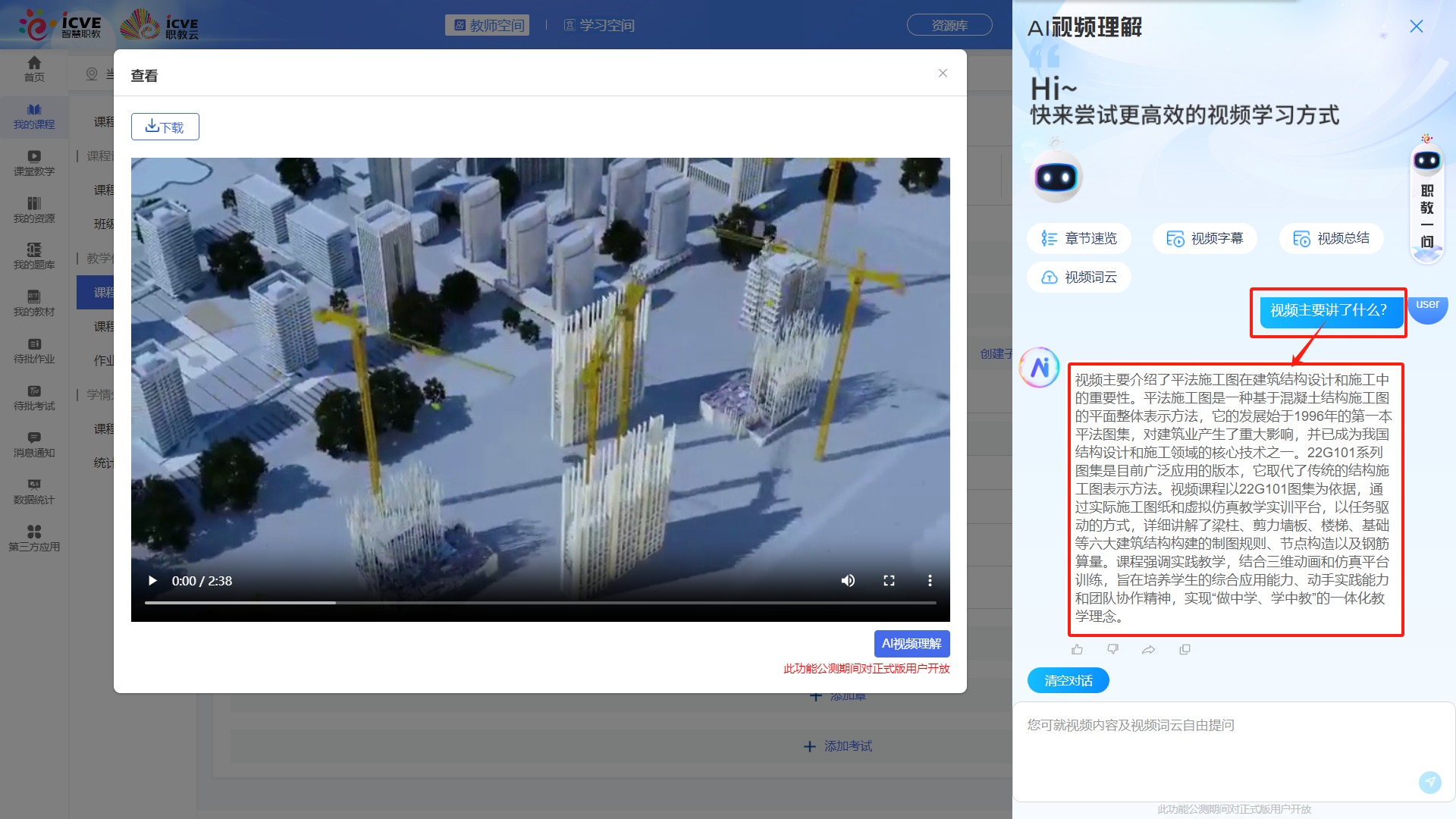Open 章节速览 chapter overview
The width and height of the screenshot is (1456, 819).
(1079, 239)
